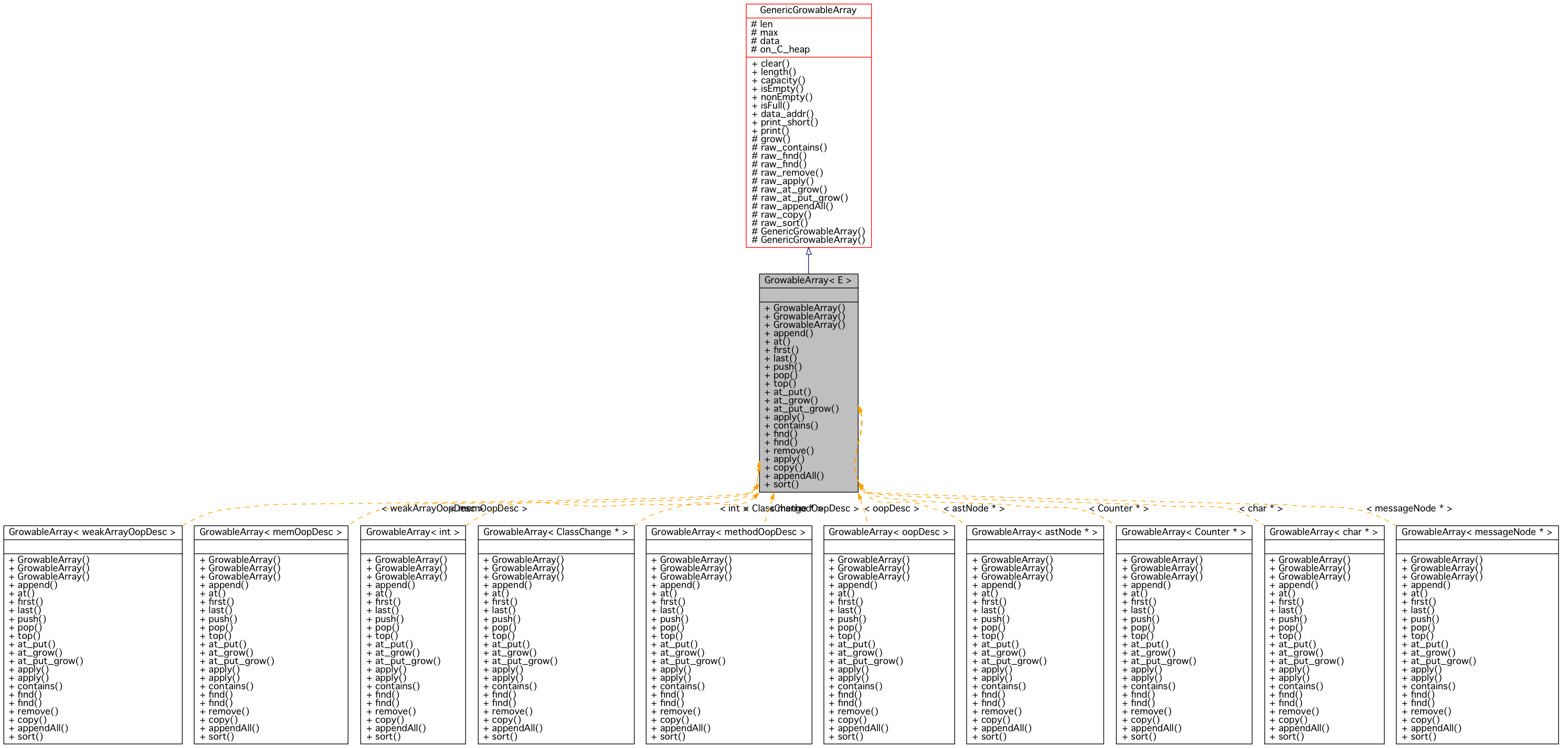This screenshot has height=748, width=1568.
Task: Open GrowableArray< memOopDesc > node title
Action: [x=270, y=532]
